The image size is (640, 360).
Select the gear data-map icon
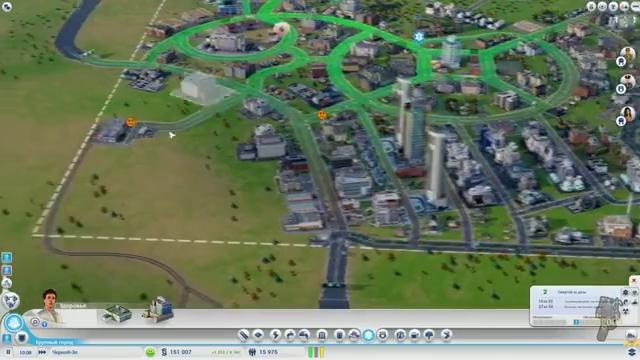[625, 292]
